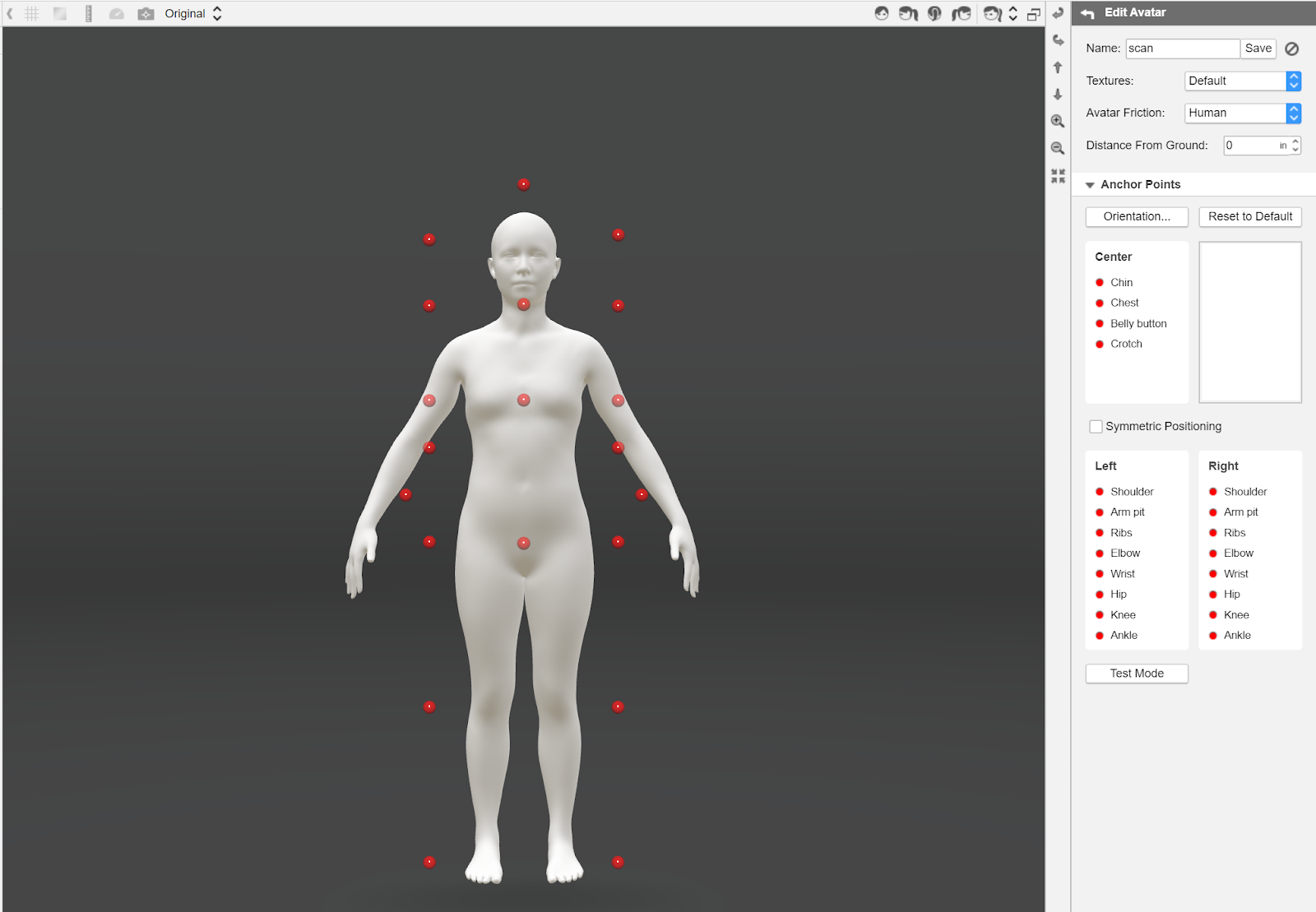1316x912 pixels.
Task: Toggle the ruler measurement icon
Action: pos(89,13)
